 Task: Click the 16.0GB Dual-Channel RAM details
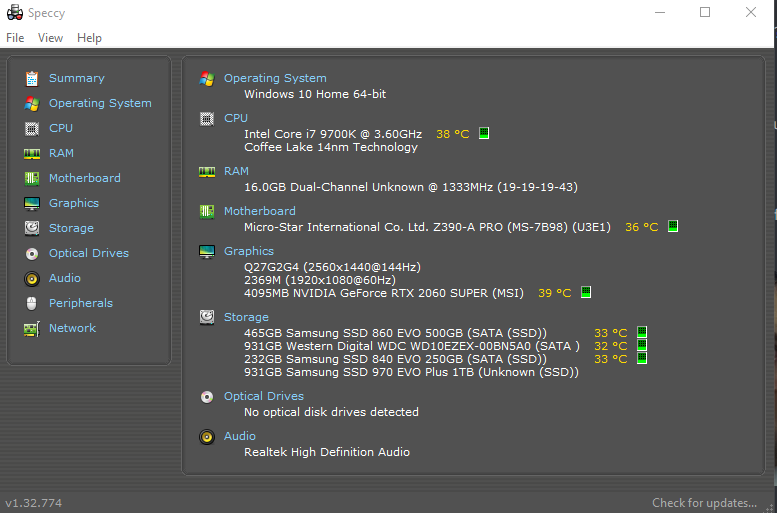411,187
